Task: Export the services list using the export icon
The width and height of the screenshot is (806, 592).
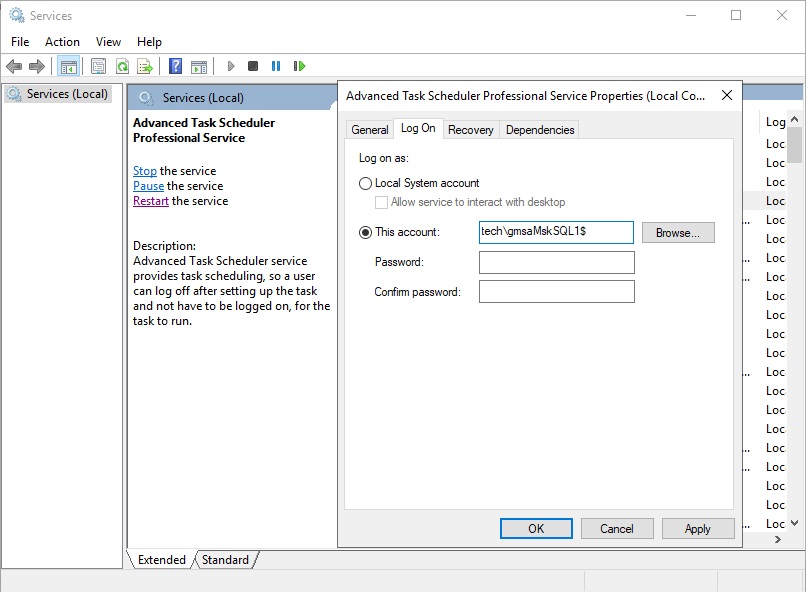Action: [x=147, y=66]
